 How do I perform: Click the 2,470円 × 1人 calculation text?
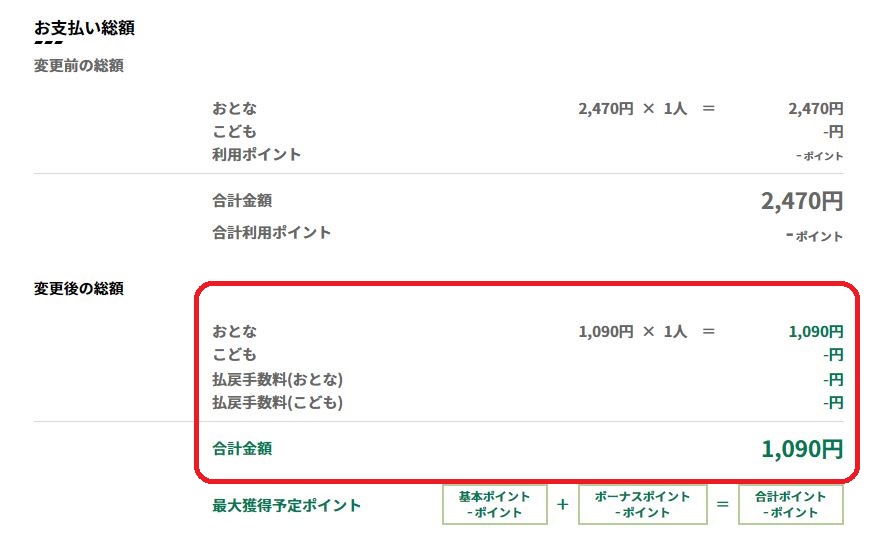point(633,109)
